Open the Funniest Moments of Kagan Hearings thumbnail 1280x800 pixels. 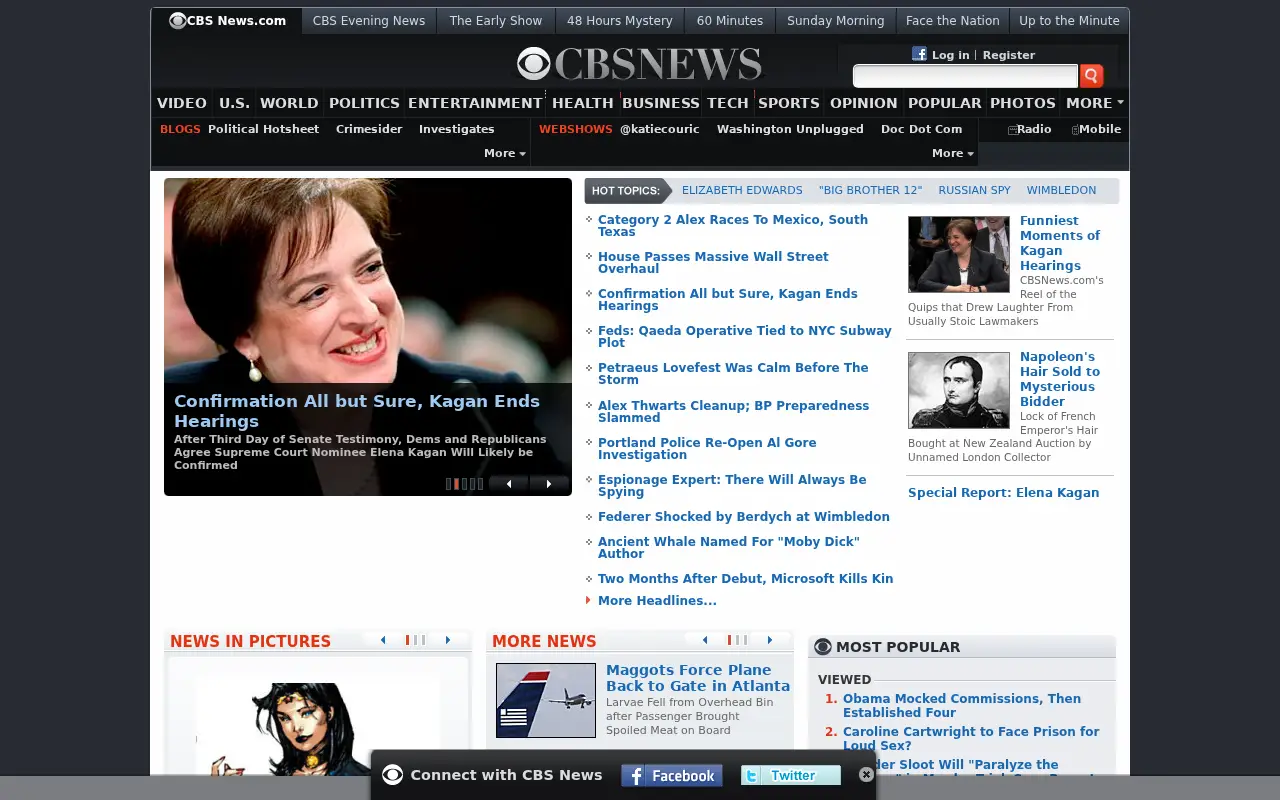click(x=959, y=254)
